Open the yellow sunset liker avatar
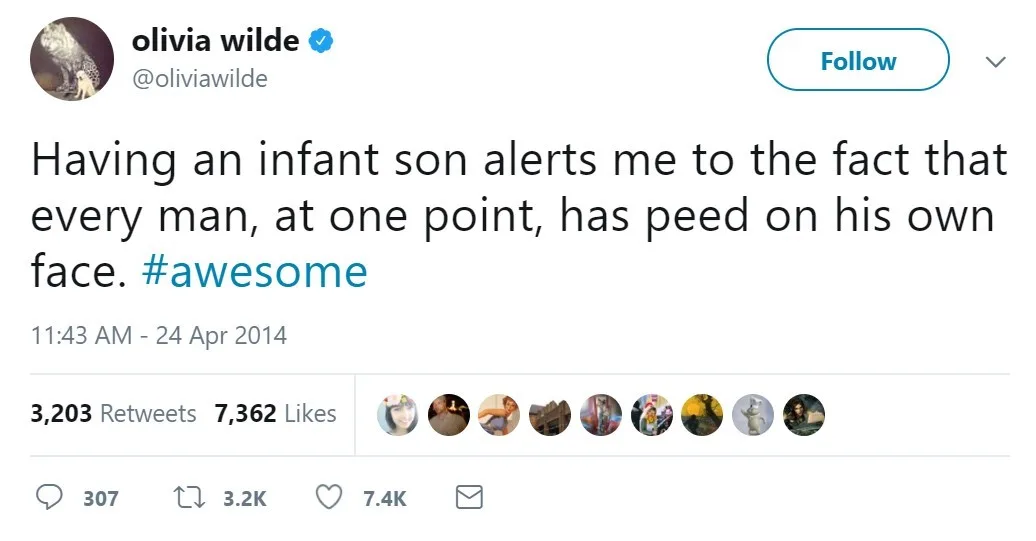1036x541 pixels. [x=702, y=415]
